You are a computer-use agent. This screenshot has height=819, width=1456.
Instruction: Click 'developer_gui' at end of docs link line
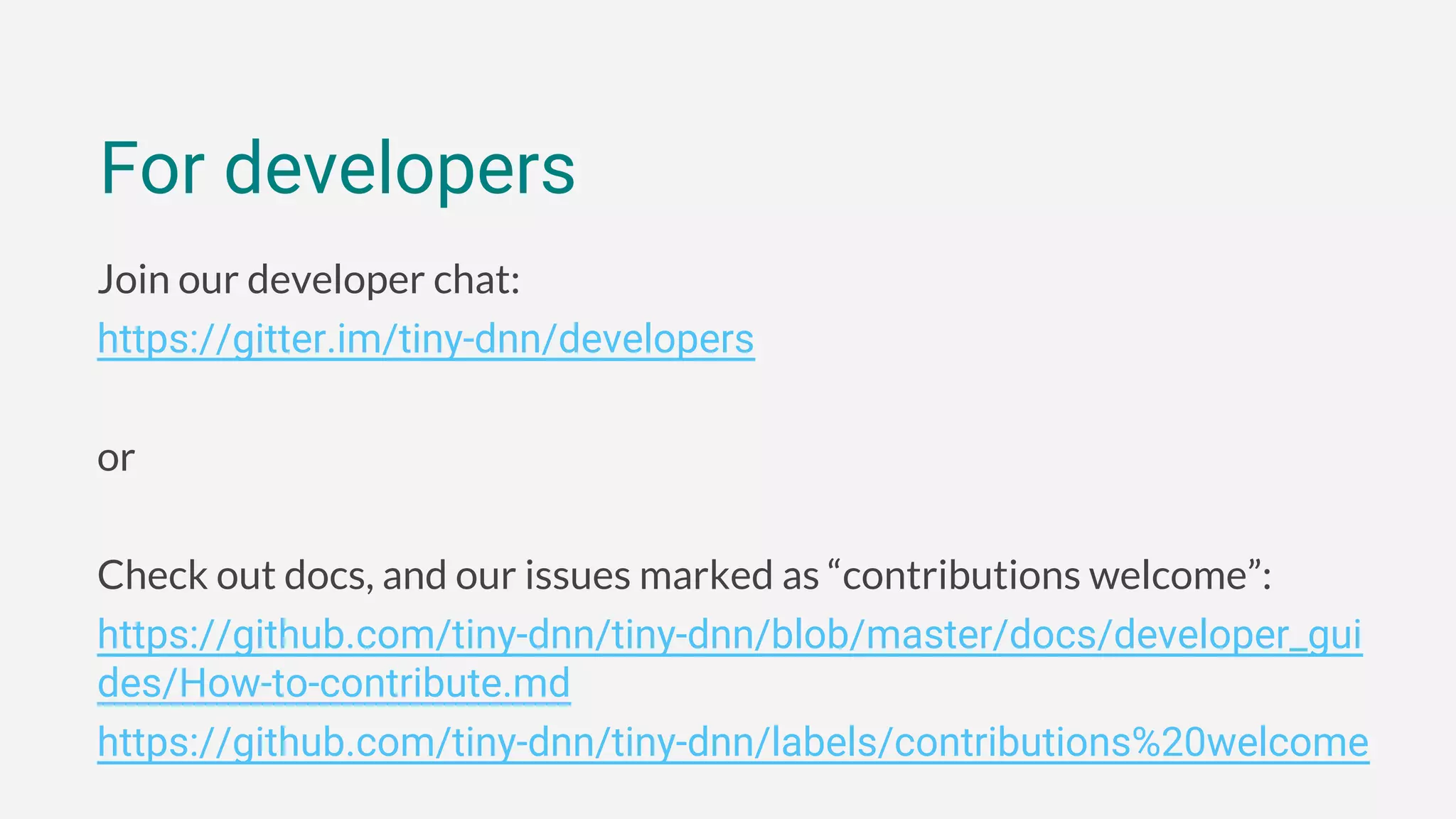click(x=1238, y=636)
